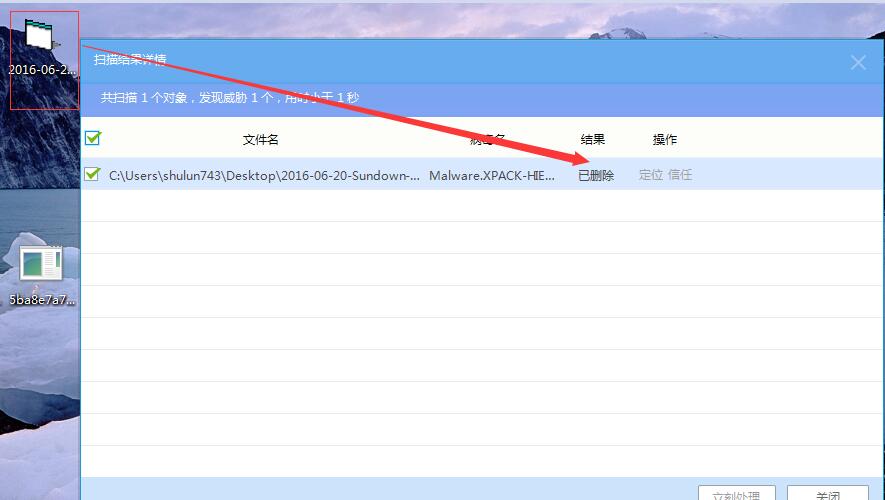Viewport: 885px width, 500px height.
Task: Click the 定位 link for the malware row
Action: click(x=651, y=175)
